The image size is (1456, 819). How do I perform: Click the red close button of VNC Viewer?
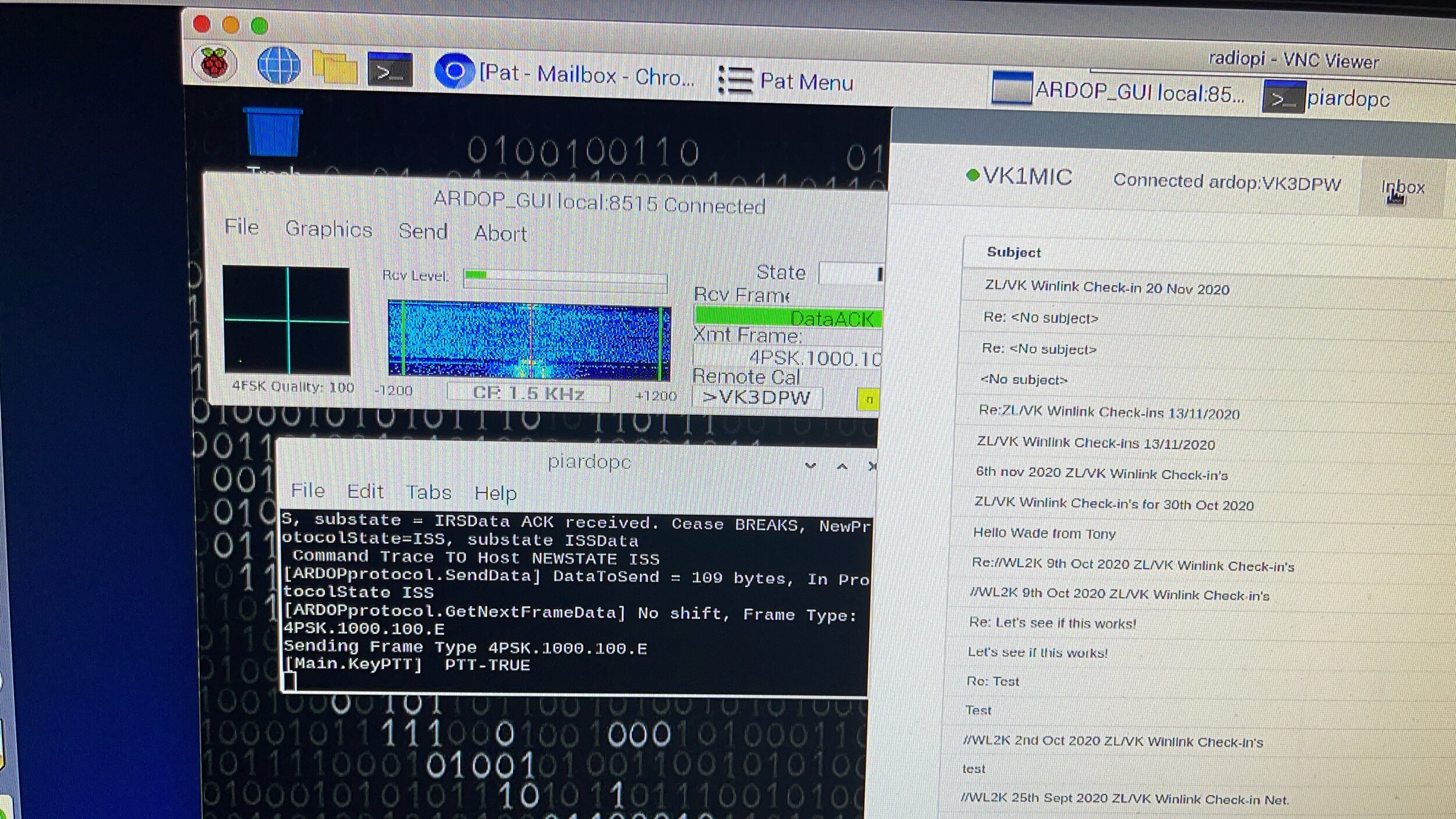point(202,24)
